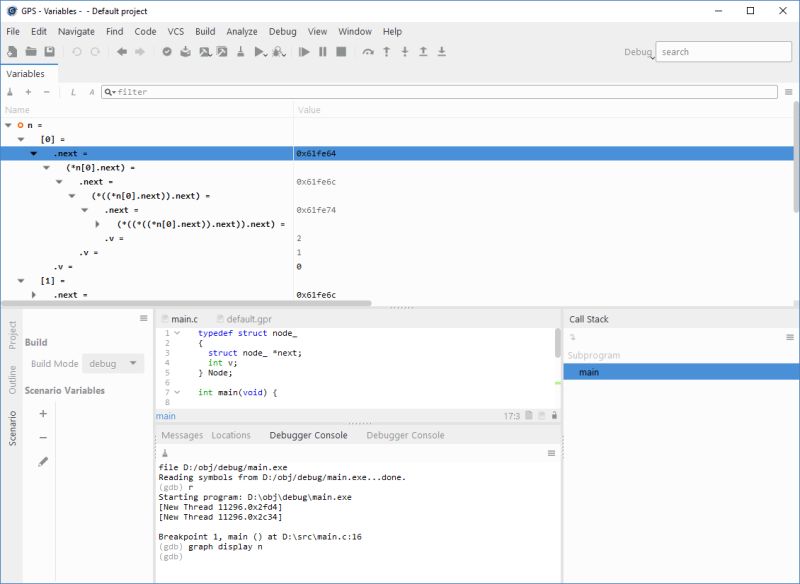Toggle arguments display with the A icon
Viewport: 800px width, 584px height.
(x=92, y=91)
